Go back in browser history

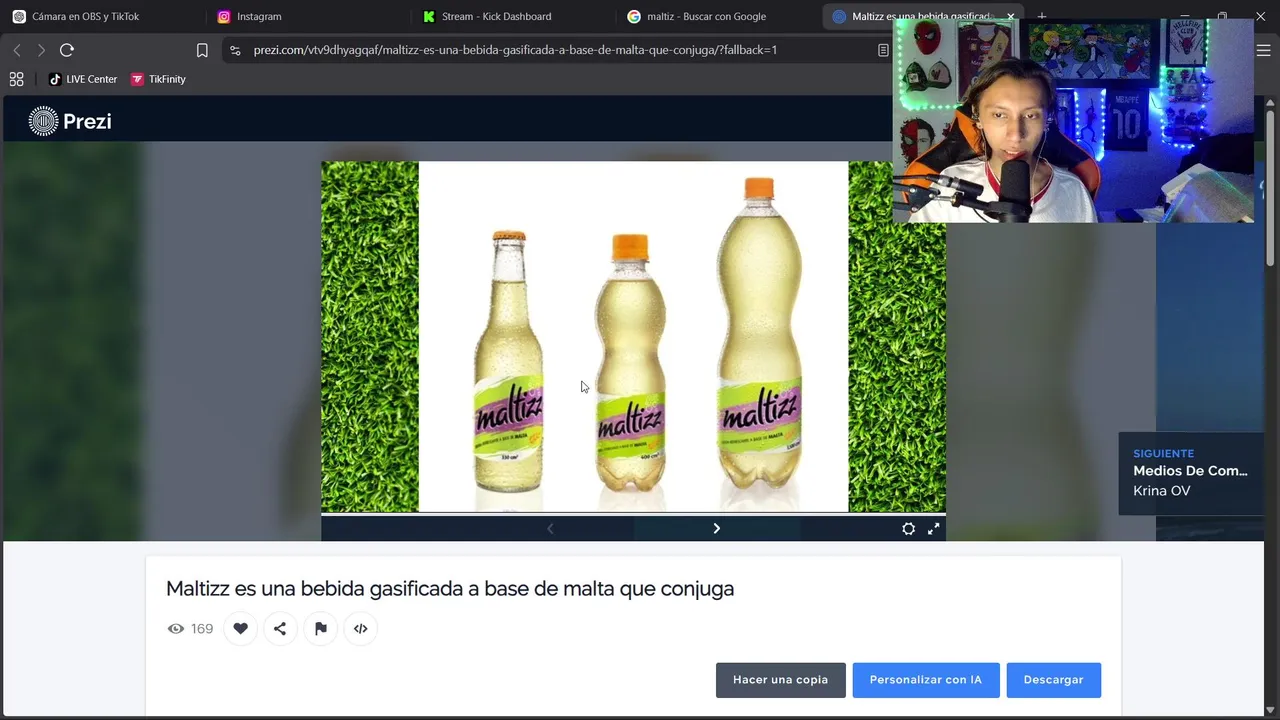coord(16,50)
